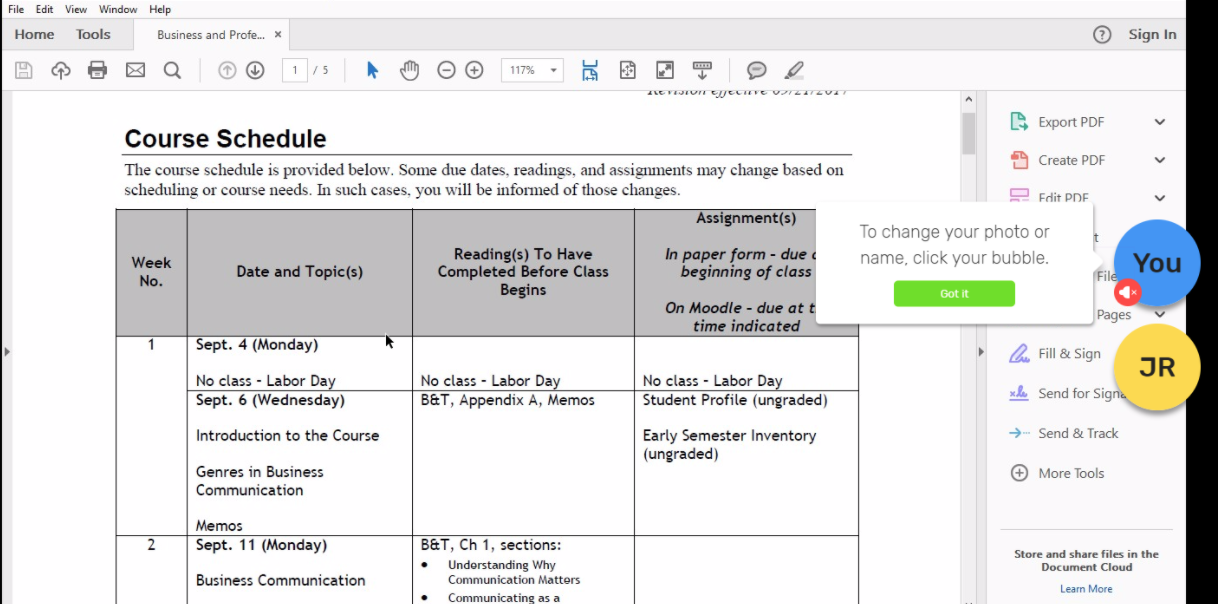Viewport: 1218px width, 608px height.
Task: Click the Sept. 11 (Monday) cell text
Action: pos(261,545)
